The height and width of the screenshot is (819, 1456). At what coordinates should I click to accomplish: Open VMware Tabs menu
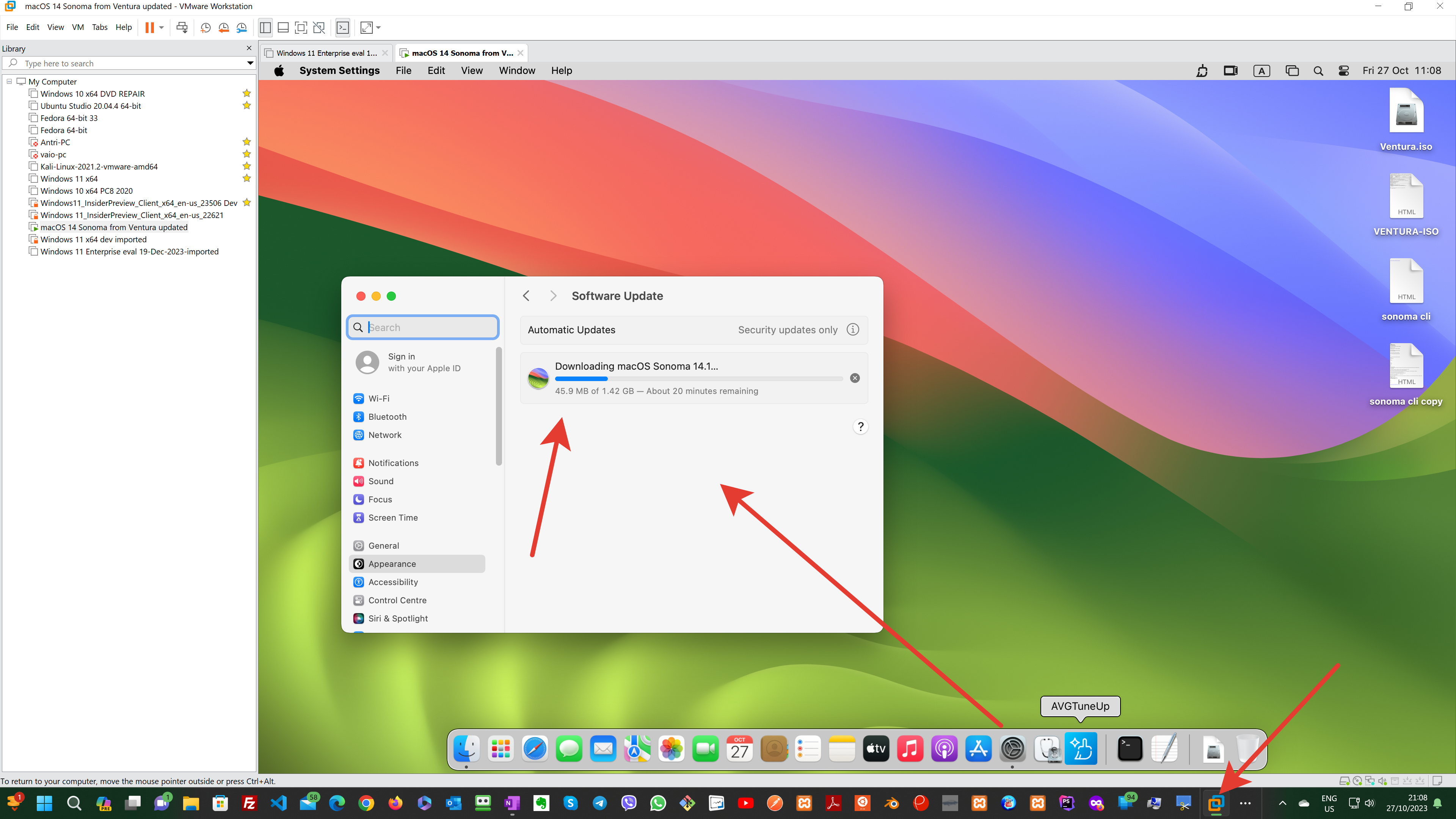coord(99,27)
